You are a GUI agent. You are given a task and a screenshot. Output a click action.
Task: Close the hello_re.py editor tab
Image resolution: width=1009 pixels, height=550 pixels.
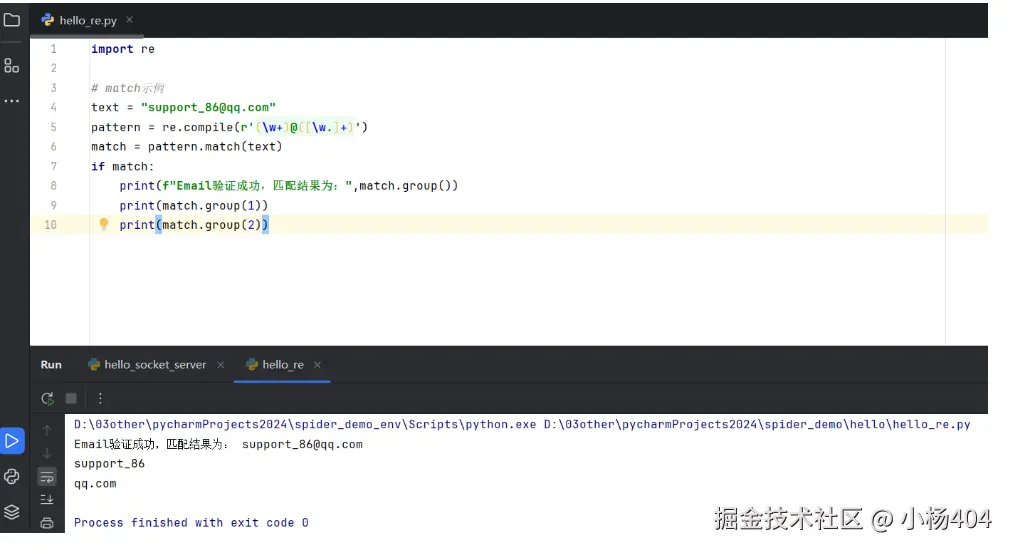(x=129, y=20)
